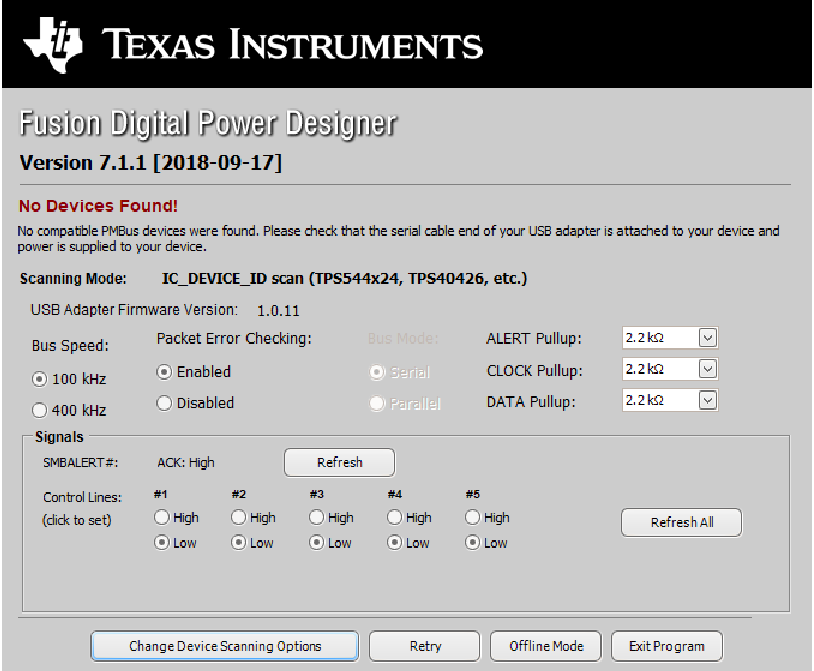Image resolution: width=814 pixels, height=671 pixels.
Task: Click the 'Packet Error Checking:' label
Action: click(x=234, y=339)
